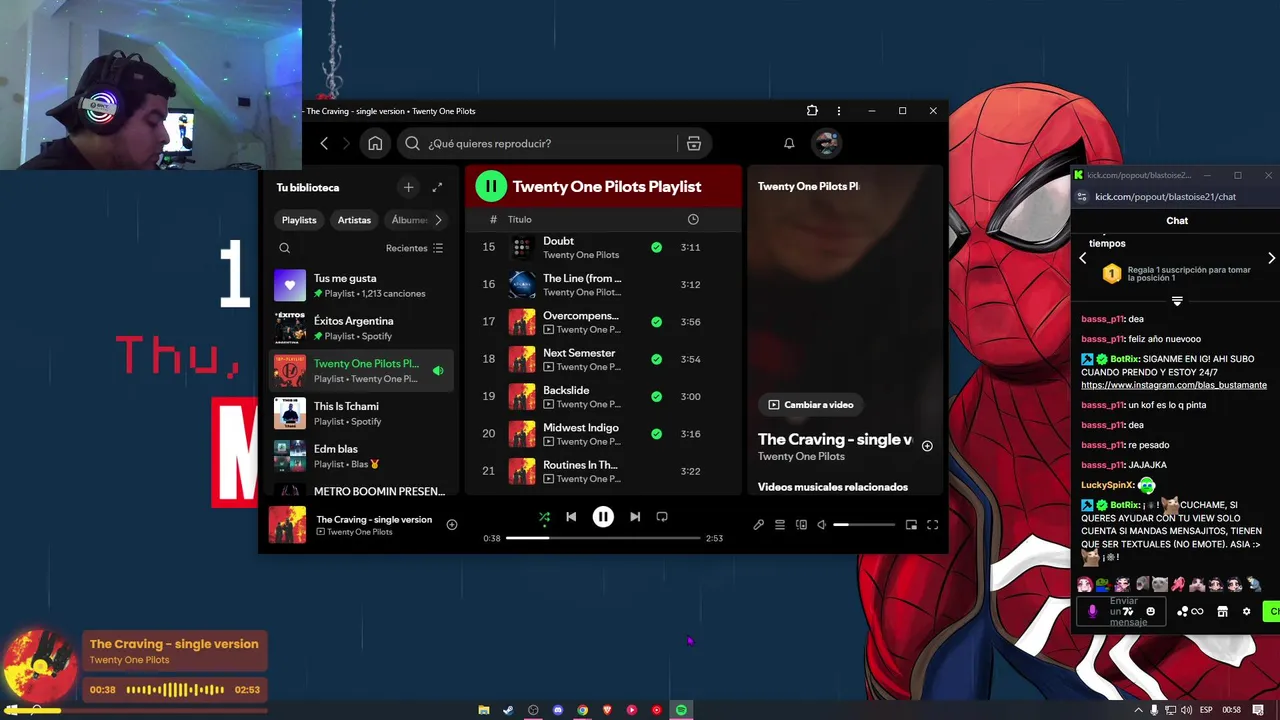Add The Craving to liked songs in right panel
Image resolution: width=1280 pixels, height=720 pixels.
click(927, 446)
